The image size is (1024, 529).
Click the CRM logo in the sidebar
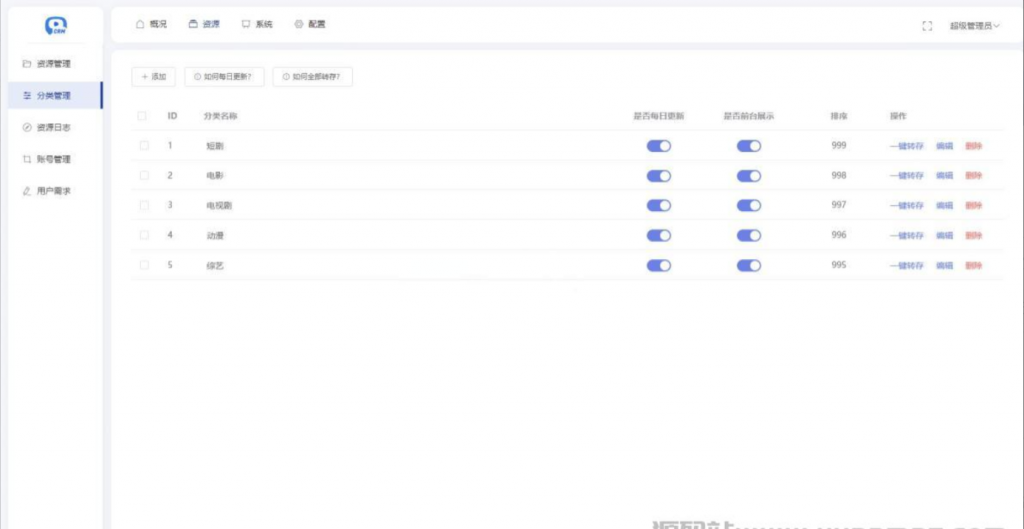(x=57, y=26)
